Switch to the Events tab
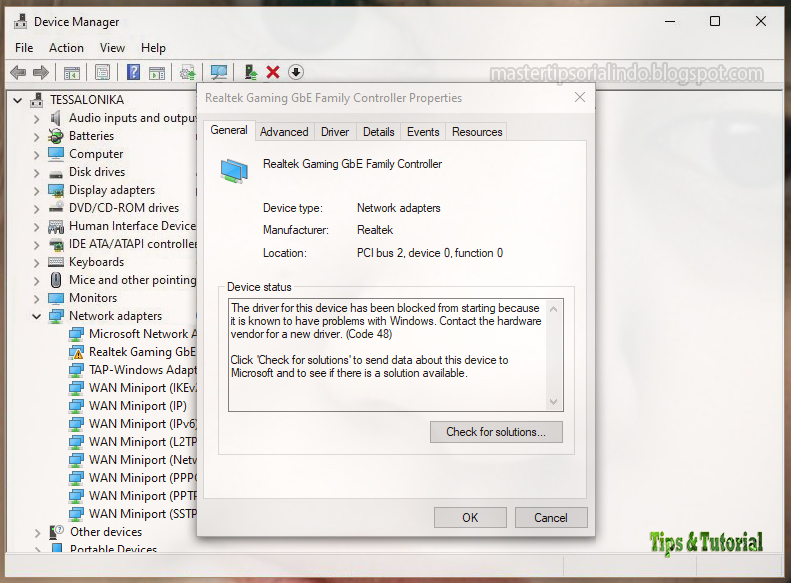Viewport: 791px width, 583px height. click(x=423, y=132)
